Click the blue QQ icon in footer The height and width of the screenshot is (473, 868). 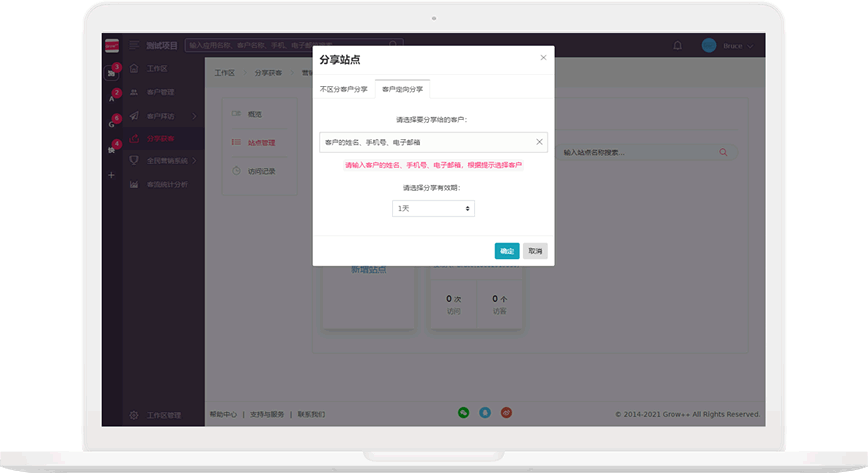(485, 412)
